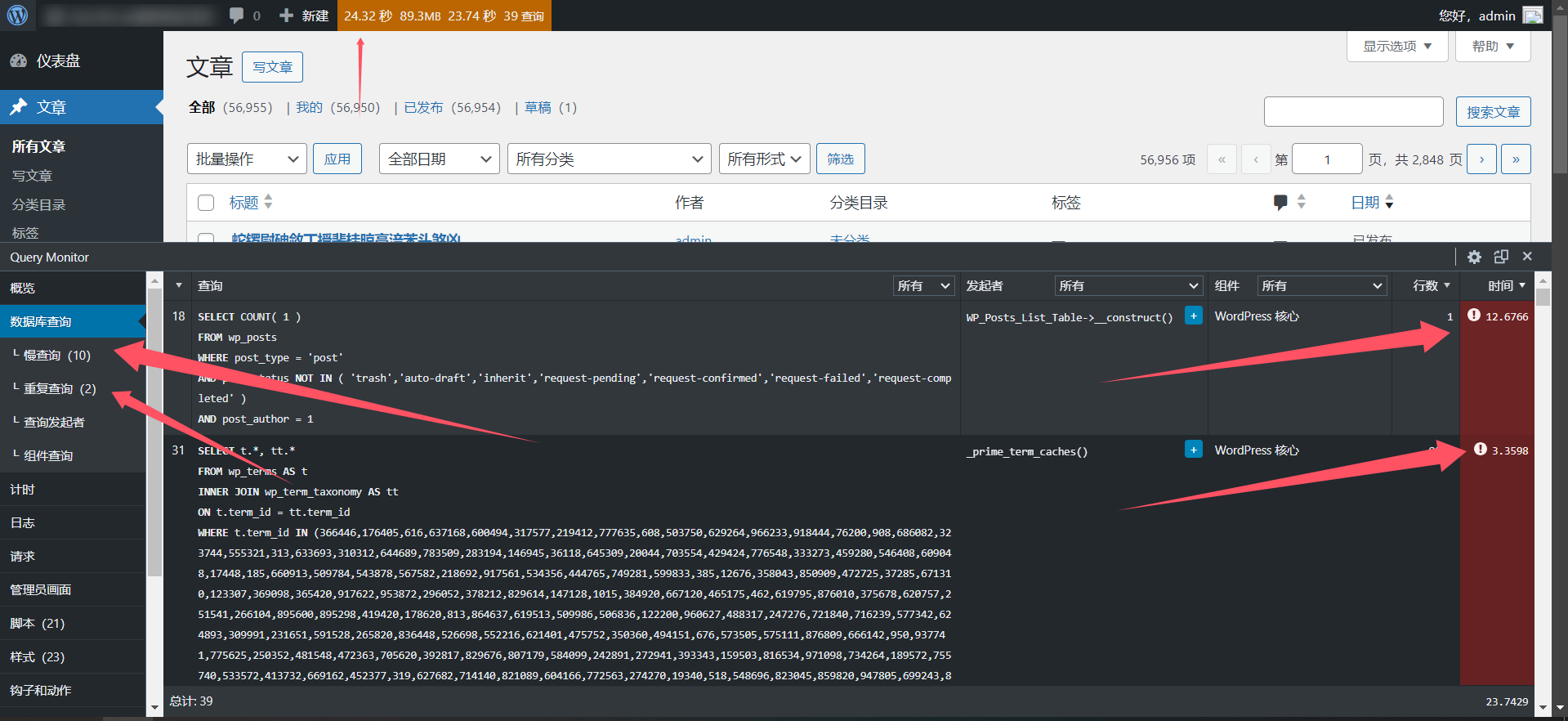Click the Query Monitor admin bar summary
The height and width of the screenshot is (721, 1568).
point(444,16)
